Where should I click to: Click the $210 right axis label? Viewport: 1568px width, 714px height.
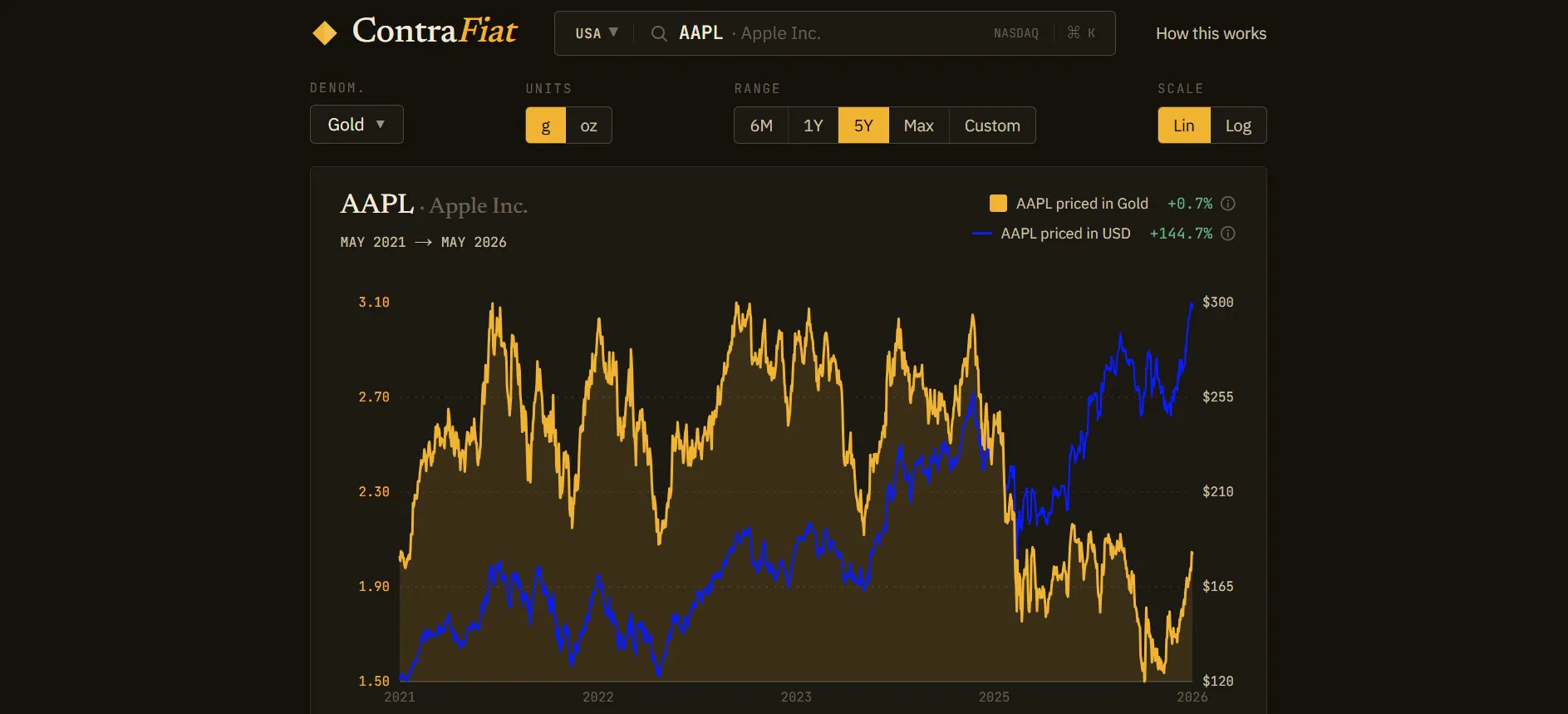[1218, 491]
